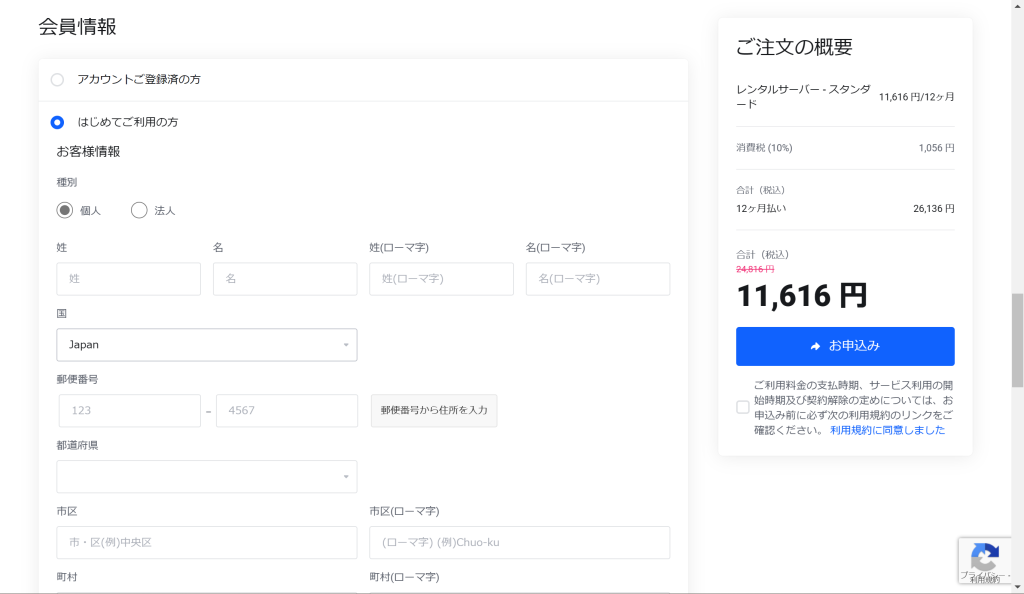
Task: Select the はじめてご利用の方 radio option
Action: coord(57,122)
